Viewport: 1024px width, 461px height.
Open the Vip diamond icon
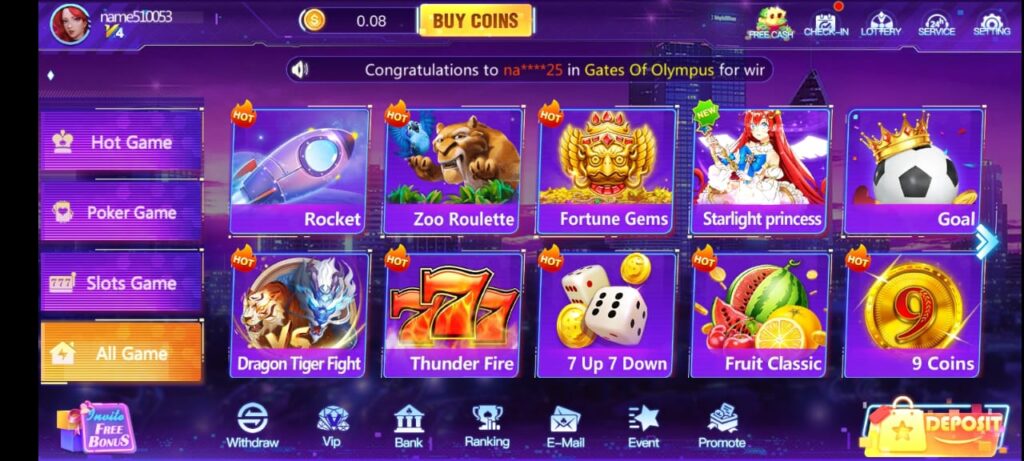[332, 426]
